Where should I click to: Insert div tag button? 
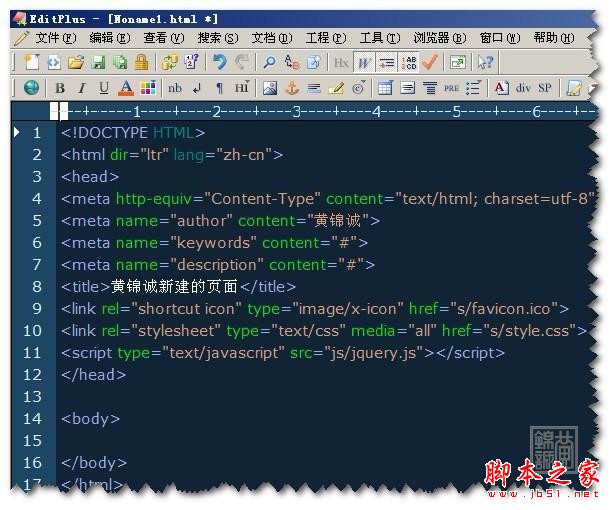point(523,88)
